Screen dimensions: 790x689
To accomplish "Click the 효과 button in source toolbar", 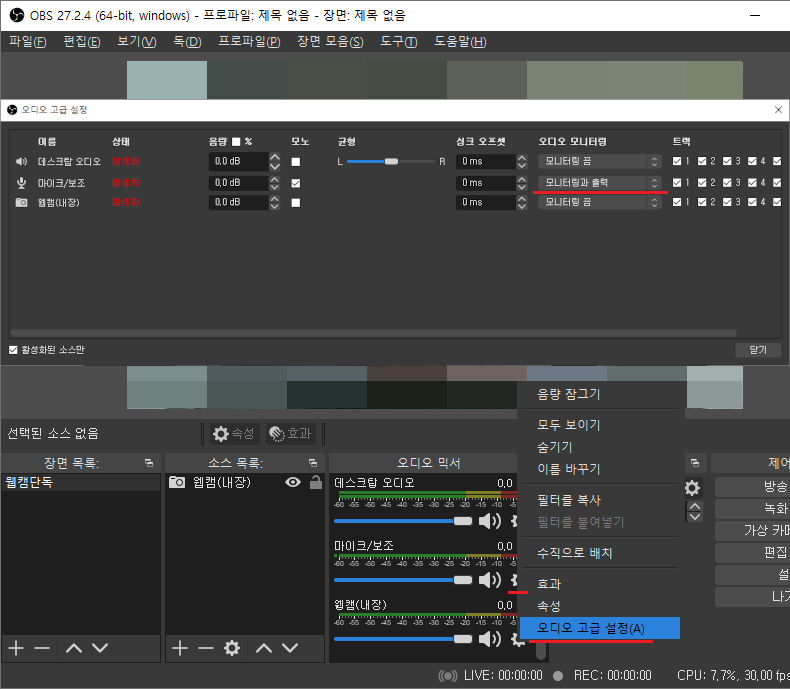I will click(x=291, y=434).
